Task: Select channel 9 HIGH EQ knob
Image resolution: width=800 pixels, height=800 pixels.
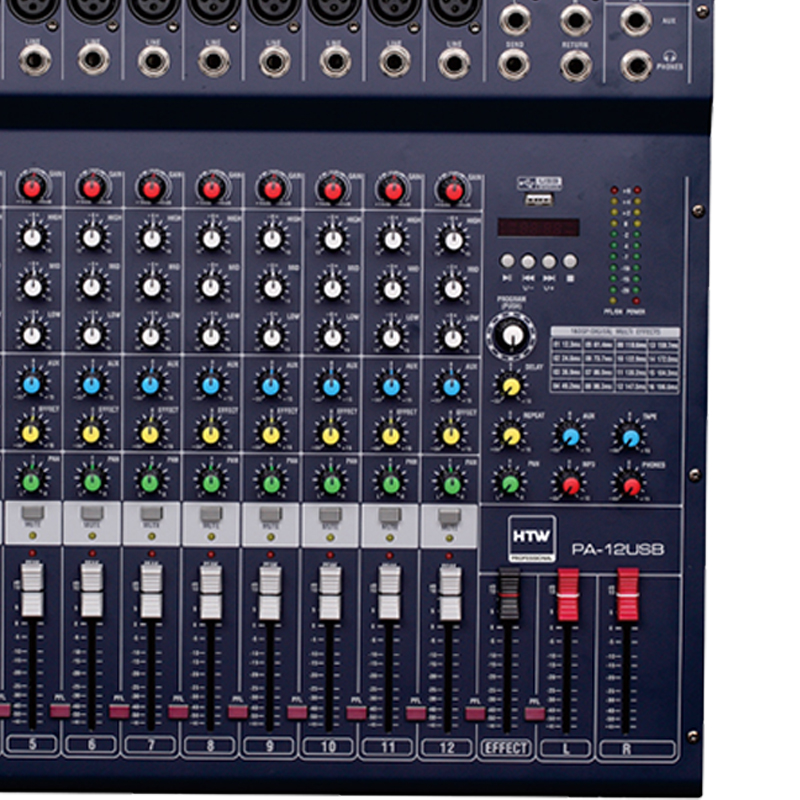Action: coord(272,239)
